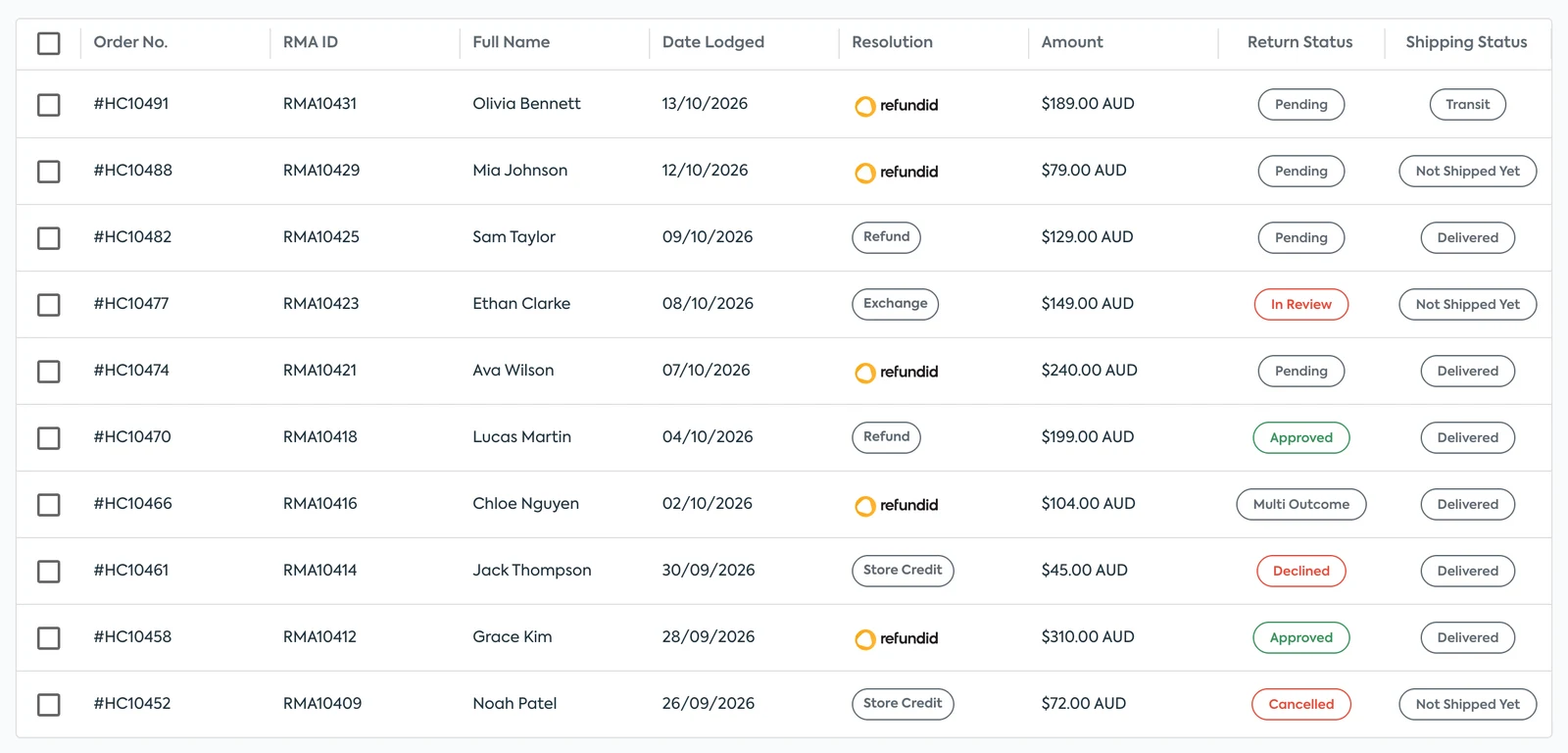Click RMA ID RMA10416

(320, 504)
